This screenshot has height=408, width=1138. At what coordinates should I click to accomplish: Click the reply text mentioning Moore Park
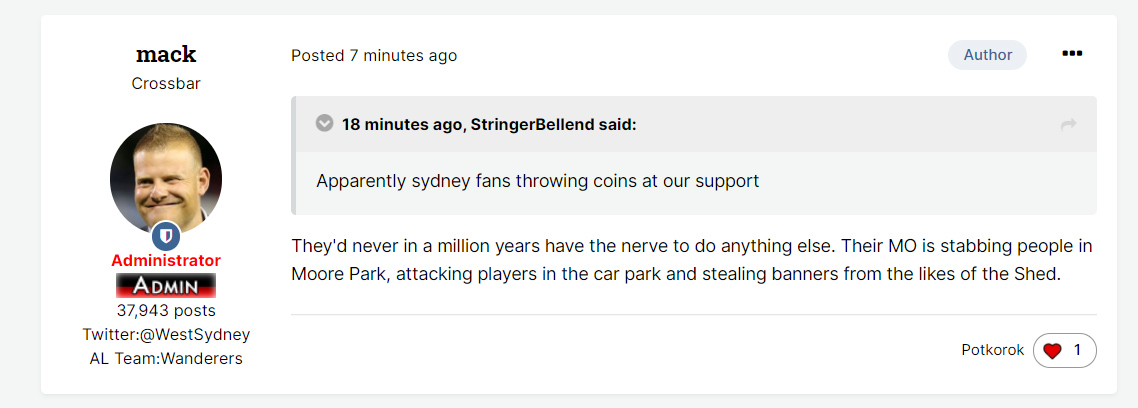[693, 261]
